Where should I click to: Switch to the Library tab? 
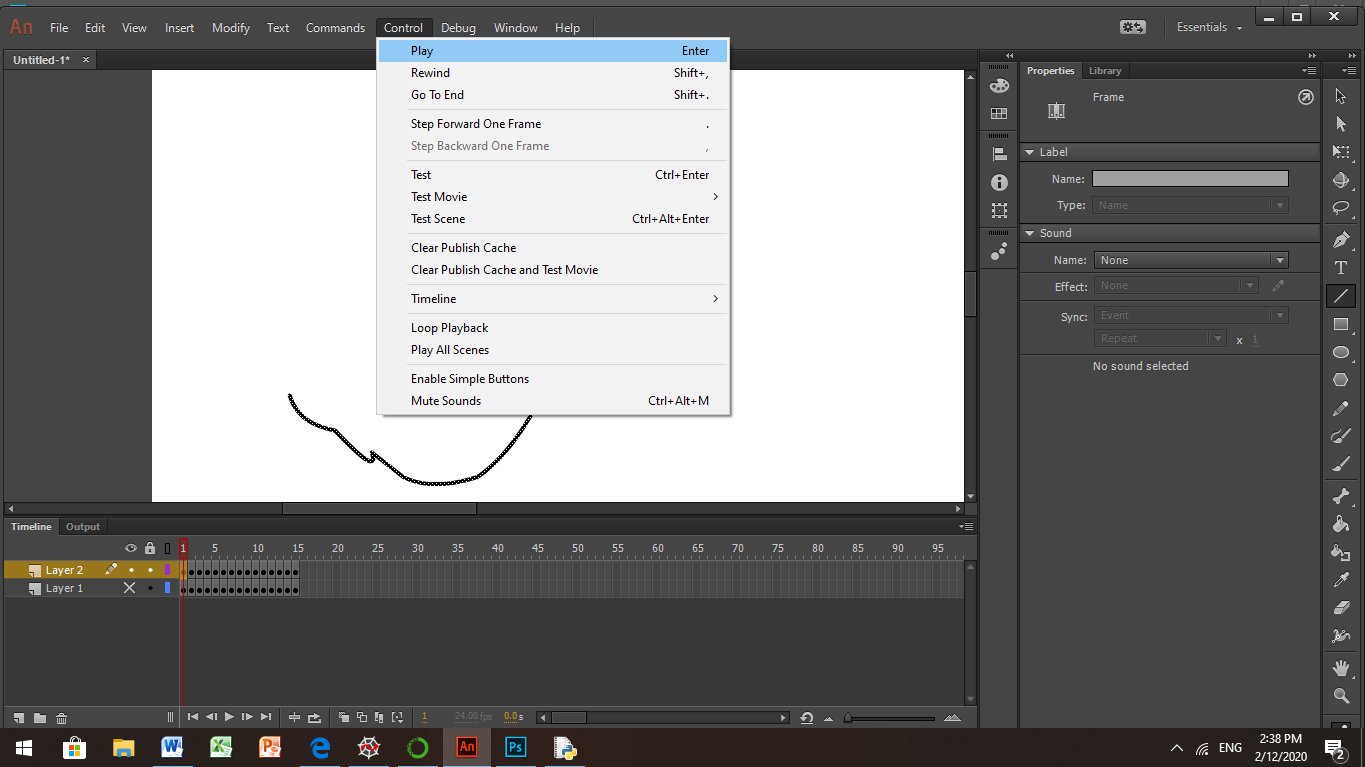[1105, 71]
